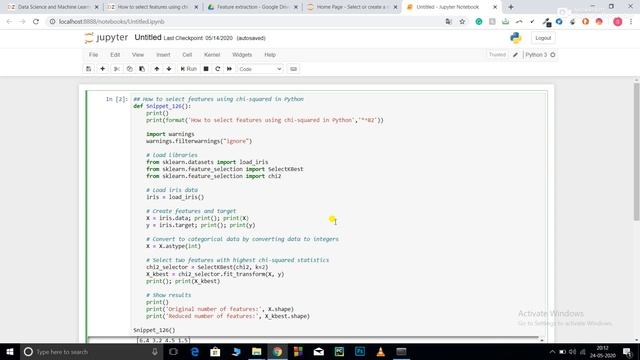This screenshot has height=360, width=640.
Task: Open VLC media player from the taskbar
Action: coord(380,352)
